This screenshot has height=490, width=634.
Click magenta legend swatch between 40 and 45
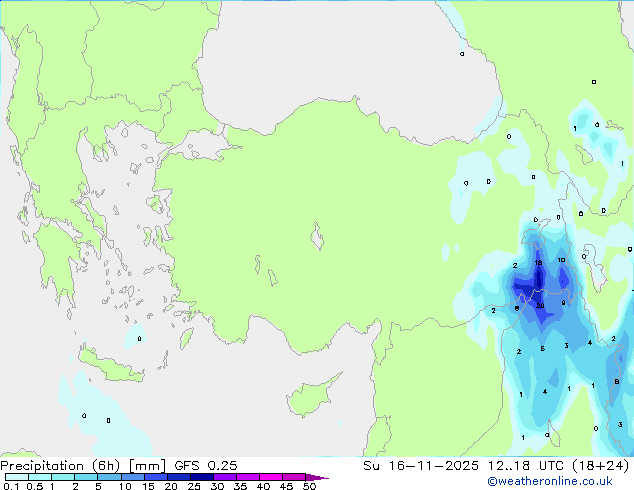tap(271, 477)
